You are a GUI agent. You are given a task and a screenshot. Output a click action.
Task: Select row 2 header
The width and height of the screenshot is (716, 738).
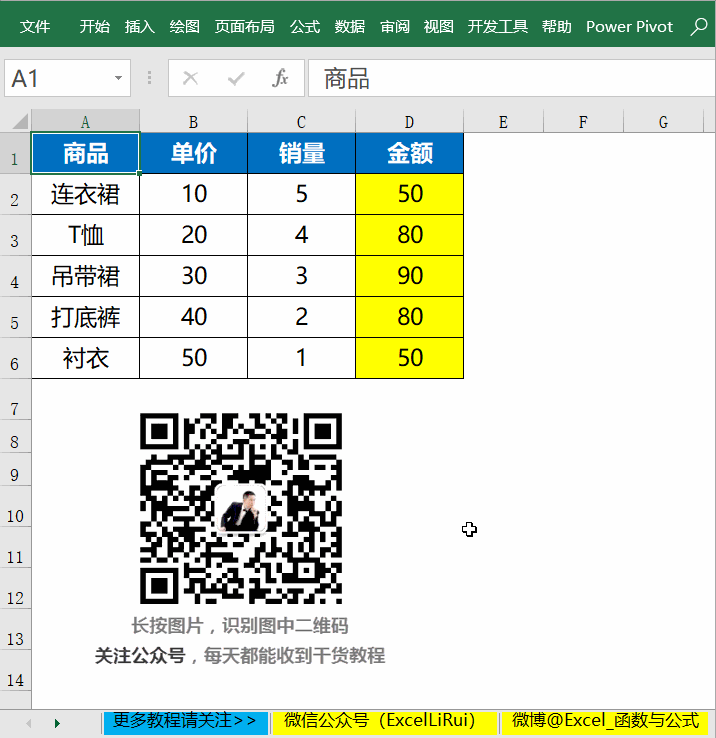pos(15,195)
